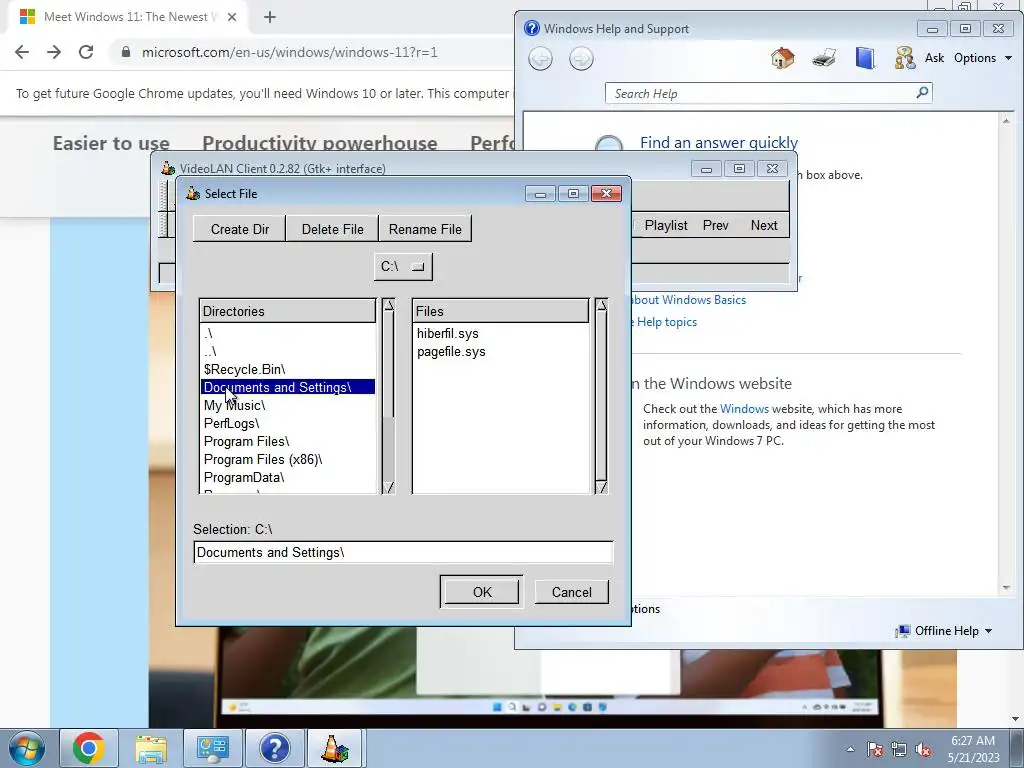Select the PerfLogs\ directory
1024x768 pixels.
[288, 424]
